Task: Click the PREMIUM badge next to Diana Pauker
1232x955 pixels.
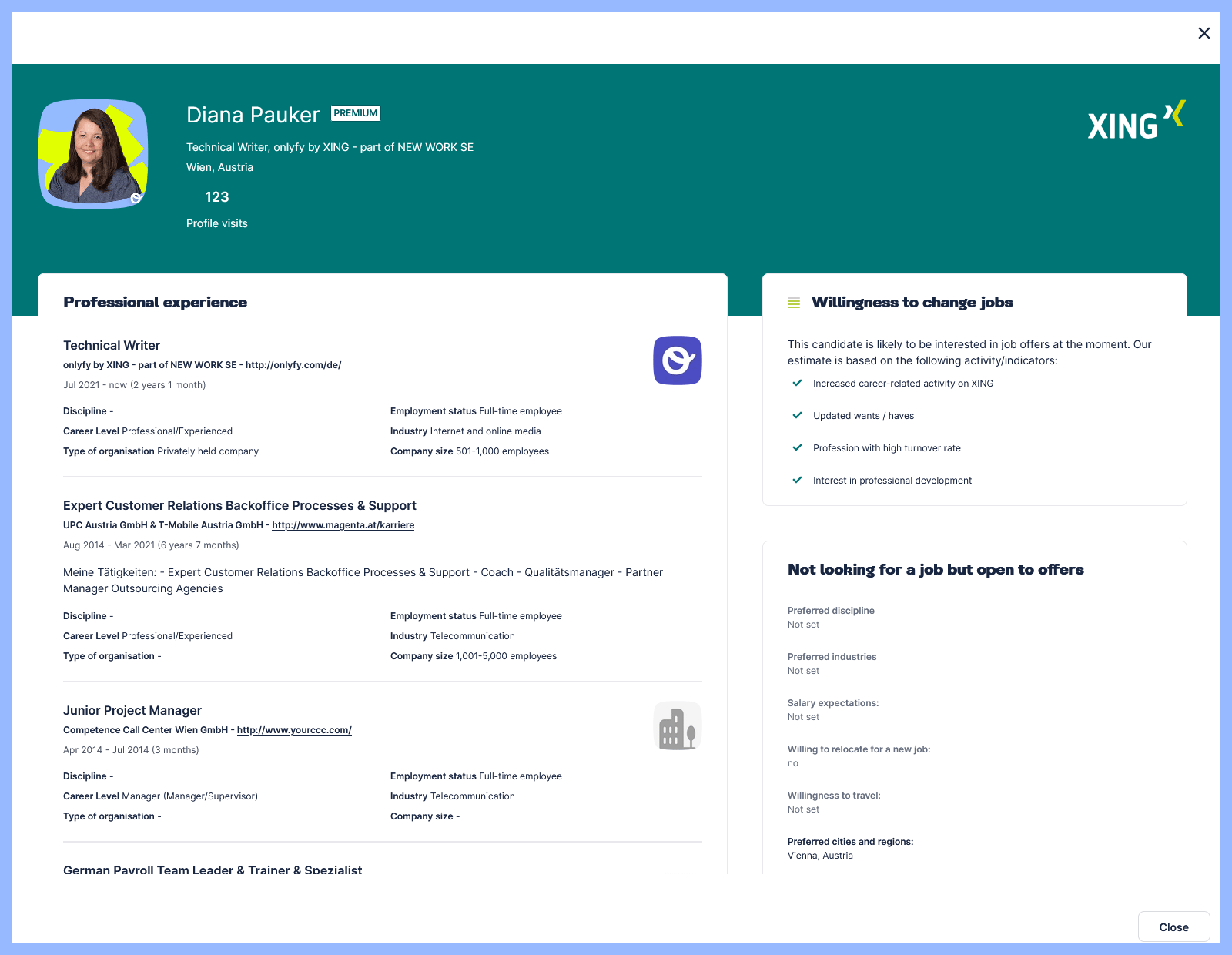Action: pos(356,113)
